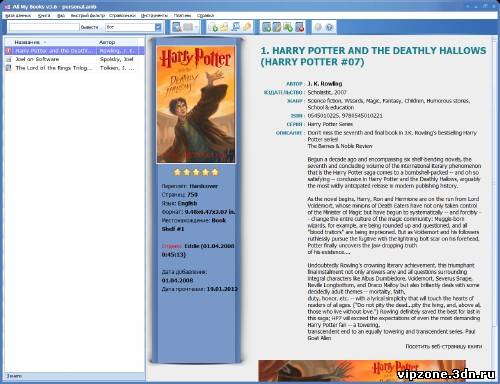Screen dimensions: 500x384
Task: Click the language value English
Action: (187, 203)
